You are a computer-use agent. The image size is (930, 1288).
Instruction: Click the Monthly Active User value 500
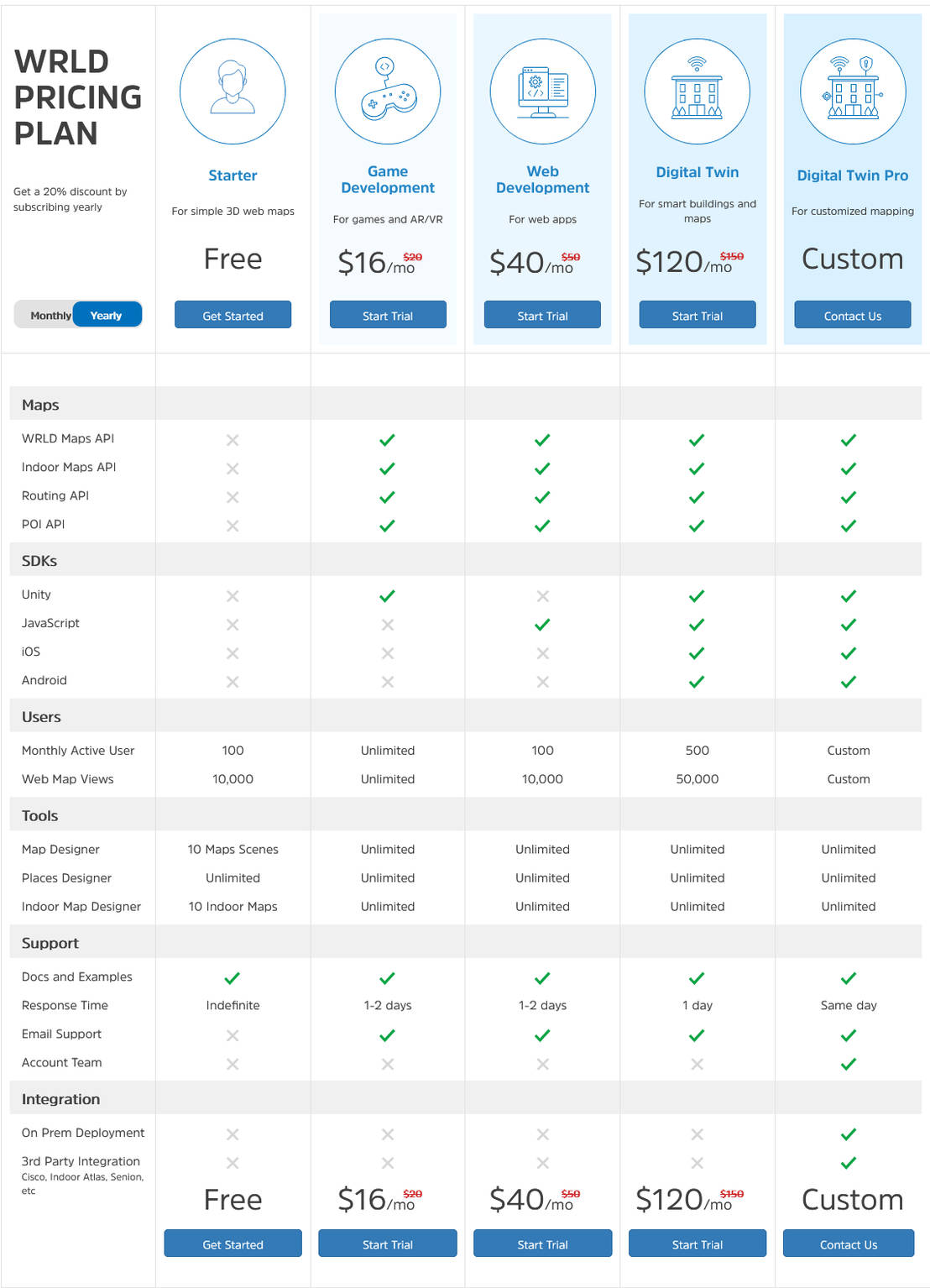pos(697,751)
